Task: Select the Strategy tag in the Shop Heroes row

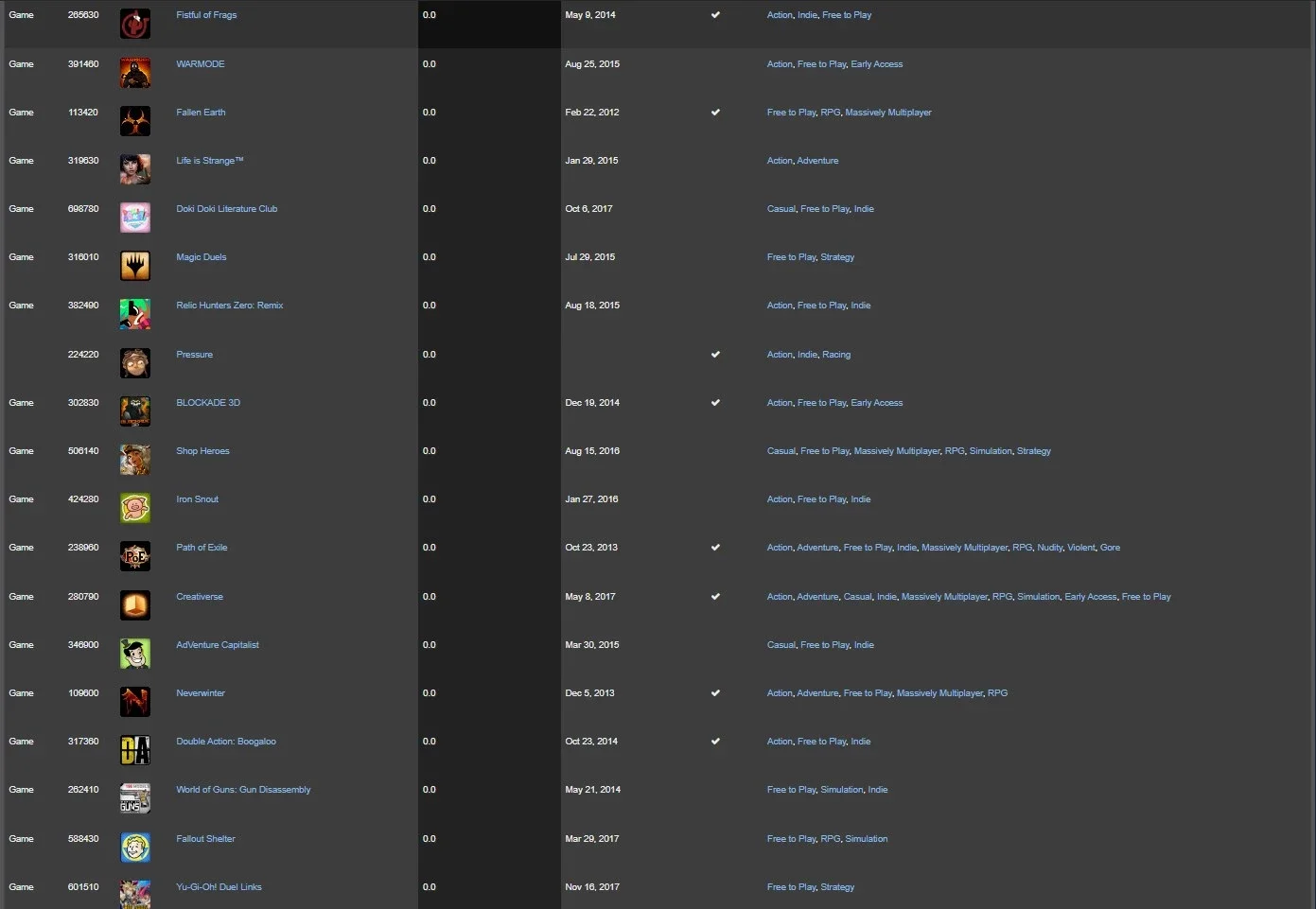Action: [x=1034, y=451]
